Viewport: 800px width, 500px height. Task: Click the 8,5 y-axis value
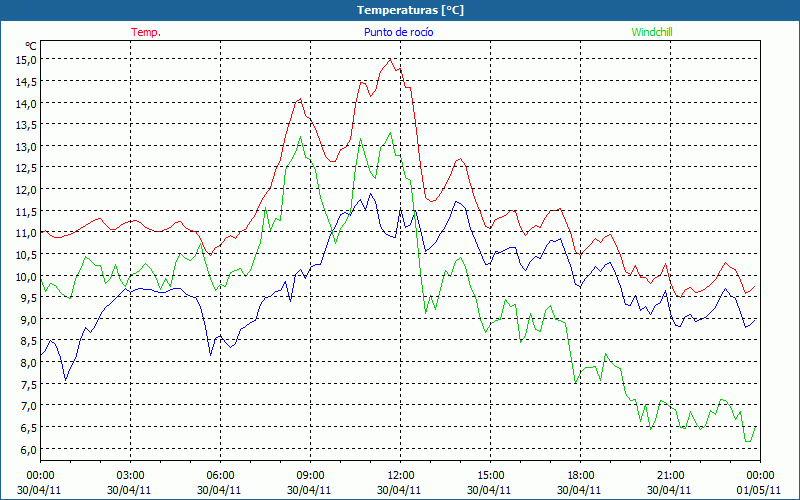(28, 341)
